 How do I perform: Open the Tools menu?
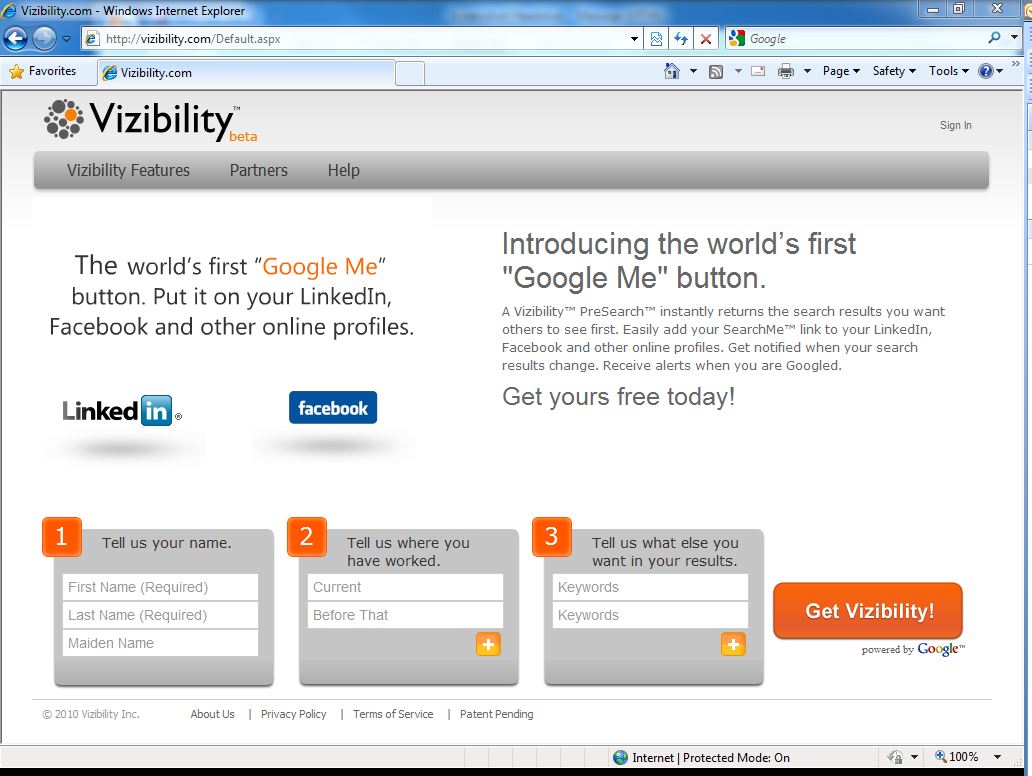[x=948, y=71]
